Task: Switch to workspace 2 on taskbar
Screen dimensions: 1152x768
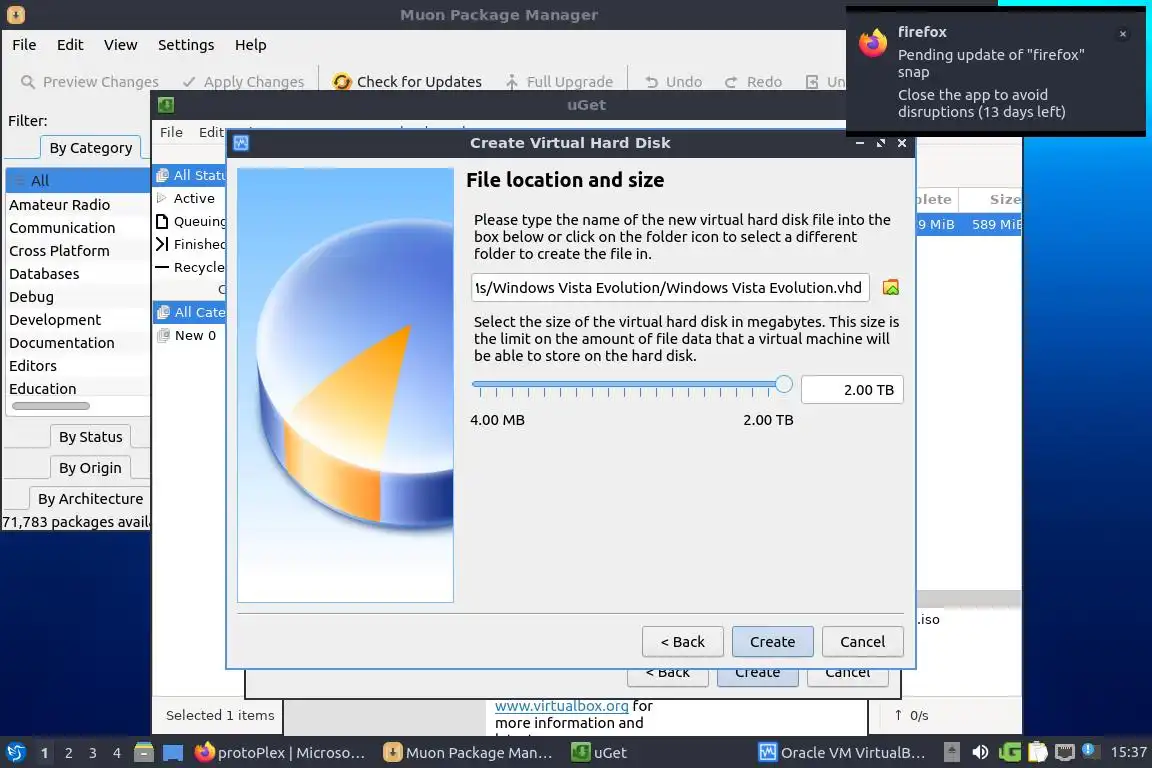Action: (68, 753)
